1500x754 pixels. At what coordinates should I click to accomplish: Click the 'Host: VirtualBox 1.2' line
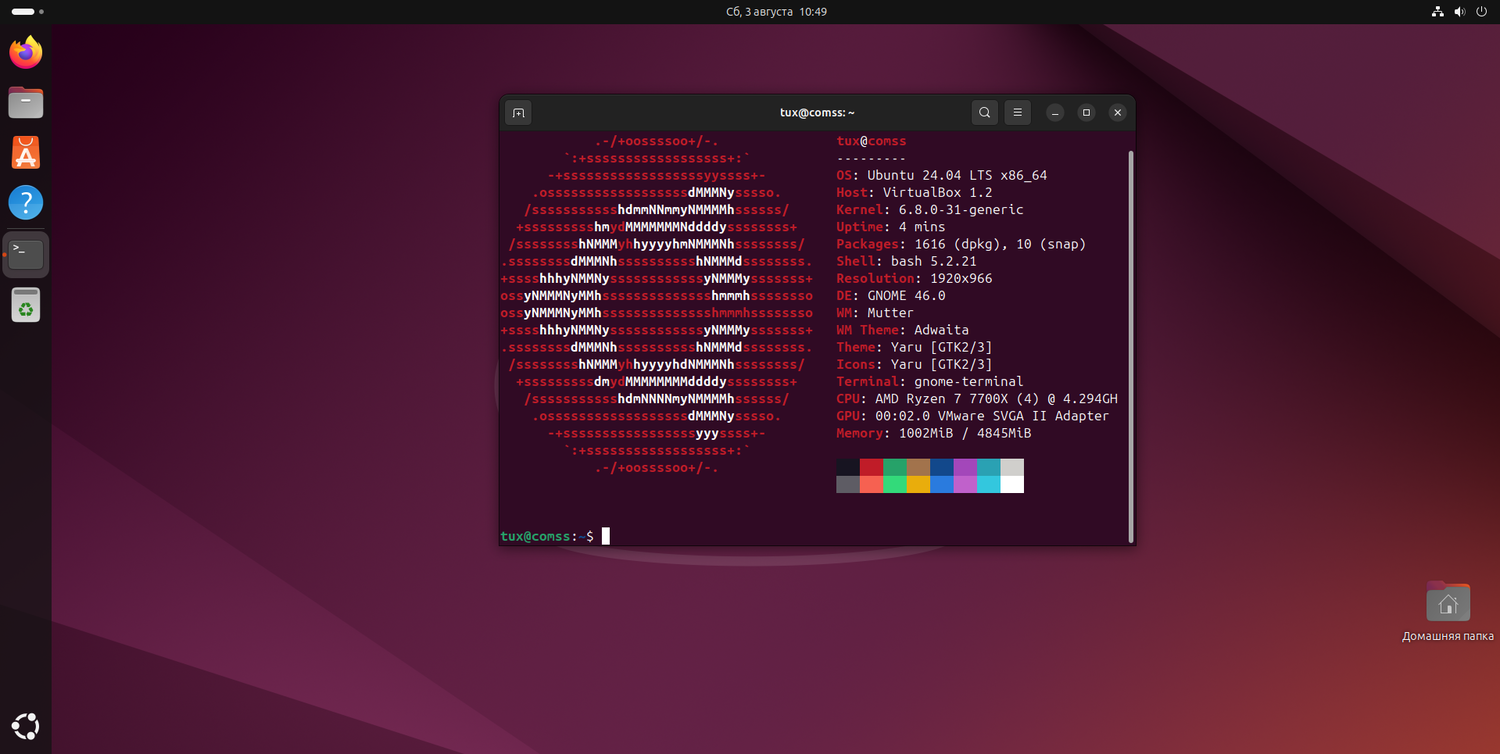pos(915,193)
